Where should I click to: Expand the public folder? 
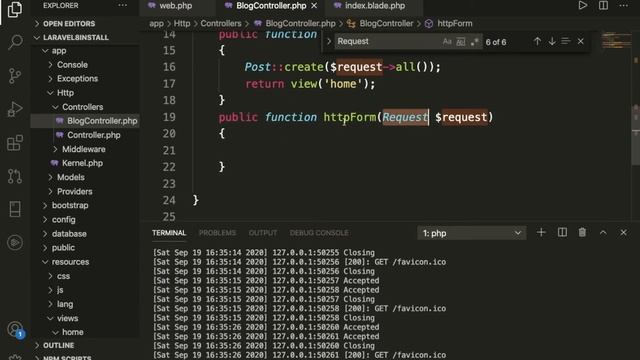pos(63,248)
